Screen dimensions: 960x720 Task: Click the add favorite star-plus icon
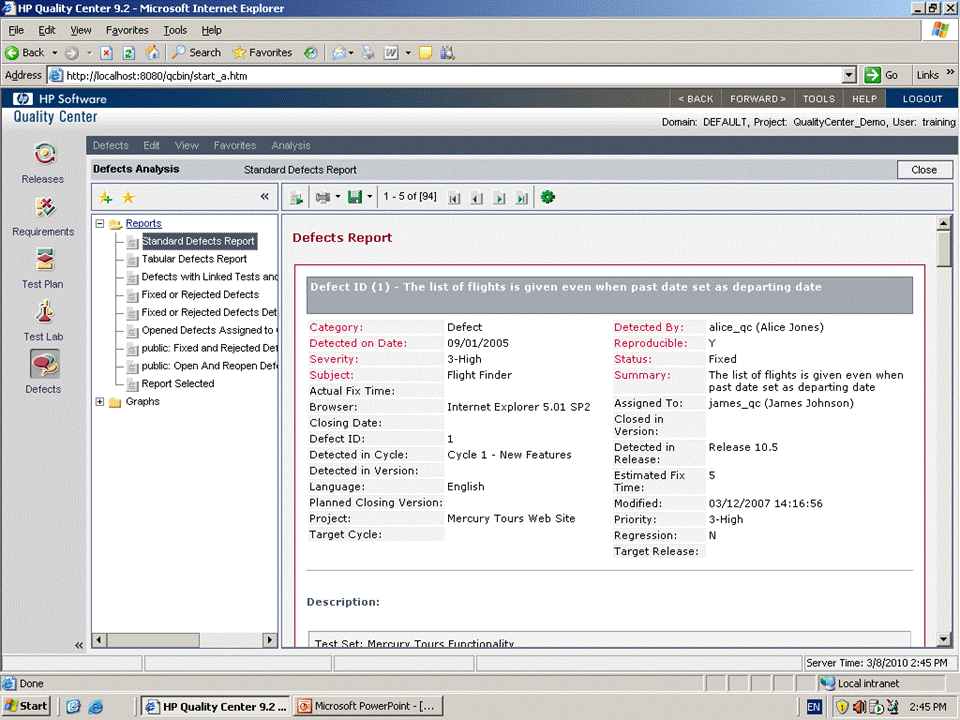[106, 197]
